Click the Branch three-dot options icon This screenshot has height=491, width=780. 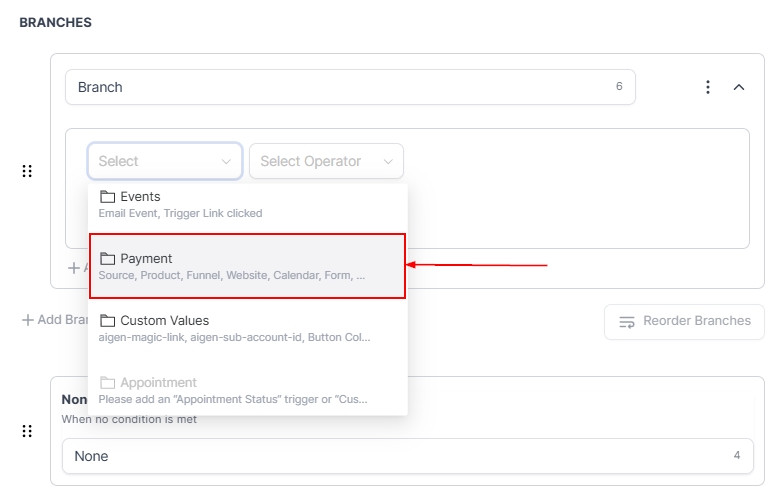click(x=708, y=87)
